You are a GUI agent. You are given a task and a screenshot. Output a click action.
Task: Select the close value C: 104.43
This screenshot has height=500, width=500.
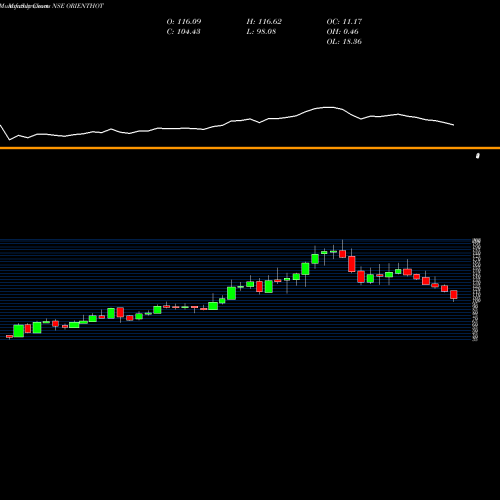(x=183, y=32)
